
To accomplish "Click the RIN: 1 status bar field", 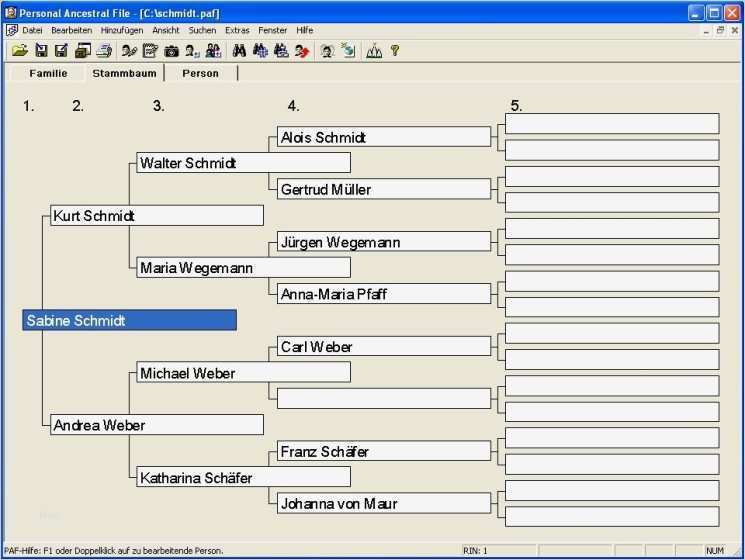I will 499,551.
